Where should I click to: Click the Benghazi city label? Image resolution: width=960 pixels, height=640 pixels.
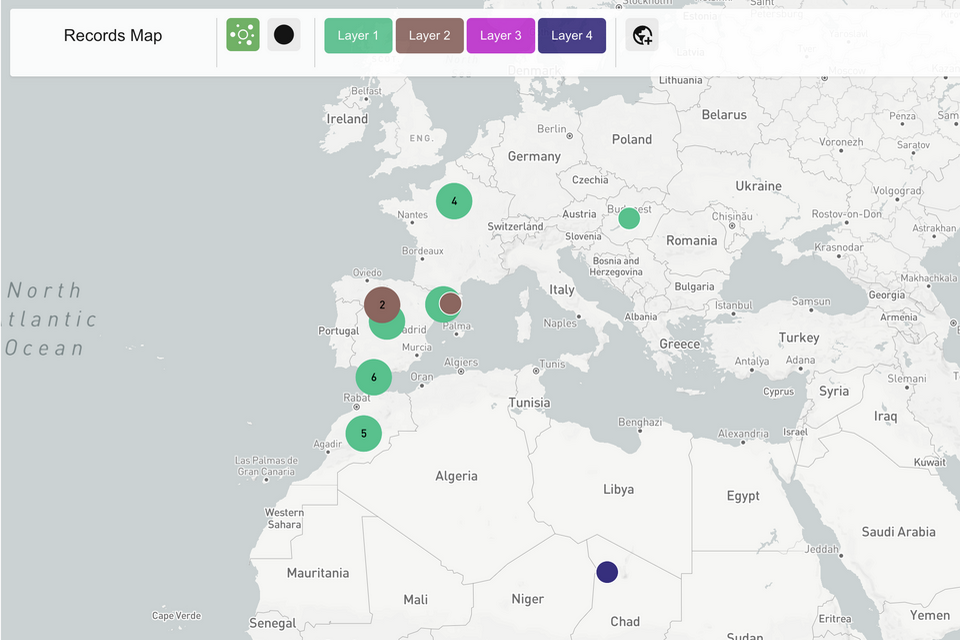[x=640, y=422]
